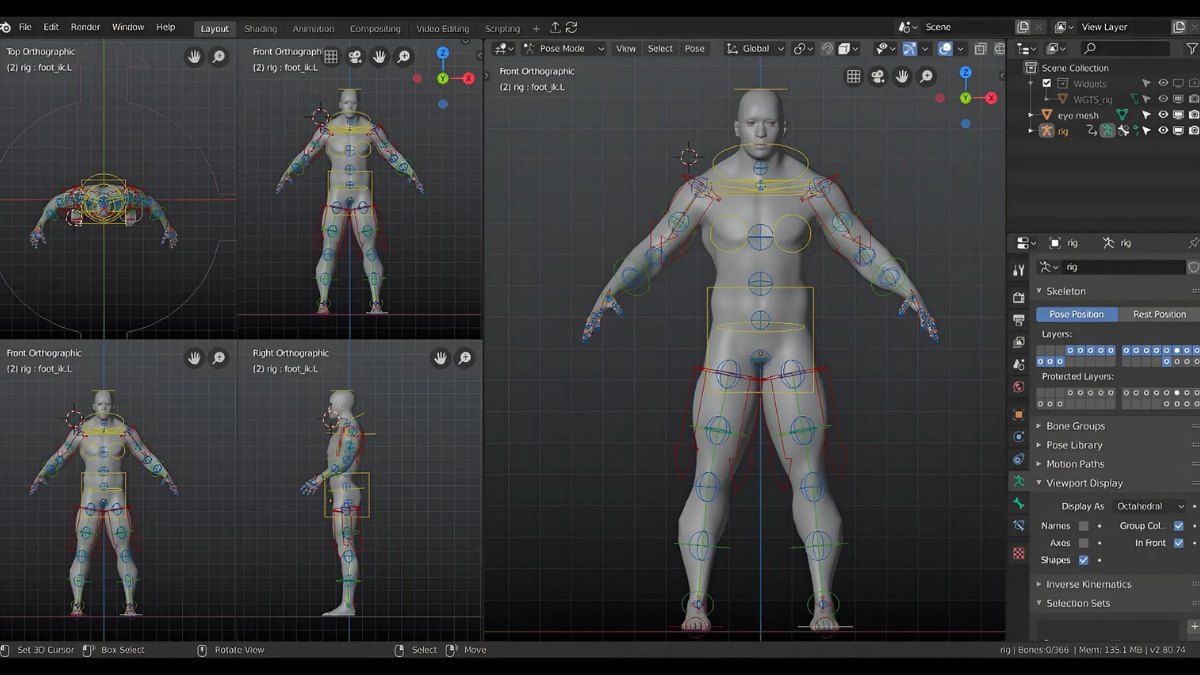Screen dimensions: 1200x675
Task: Click the new scene icon beside Scene field
Action: pyautogui.click(x=1023, y=27)
